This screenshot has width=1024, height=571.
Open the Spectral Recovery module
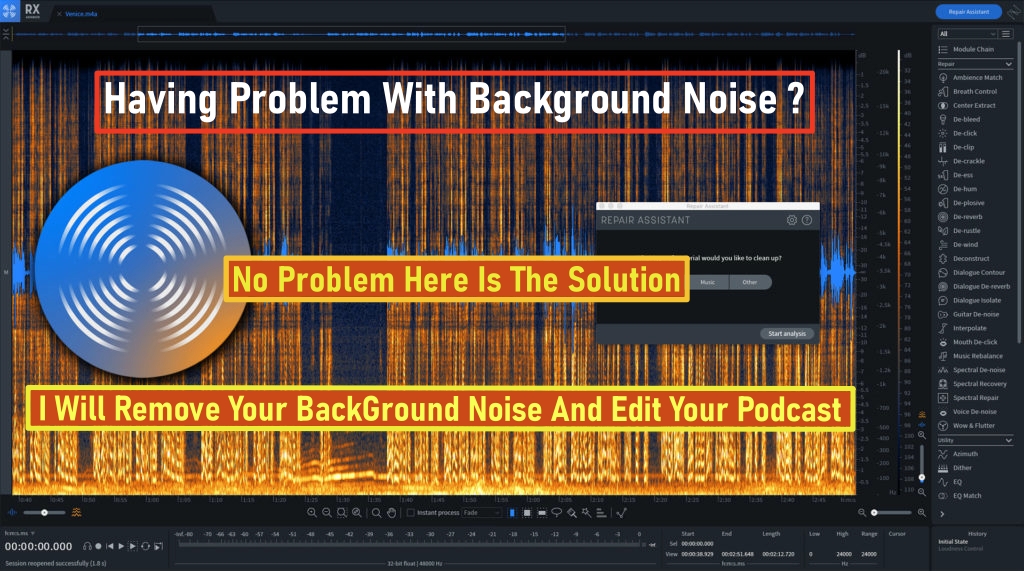click(x=972, y=384)
